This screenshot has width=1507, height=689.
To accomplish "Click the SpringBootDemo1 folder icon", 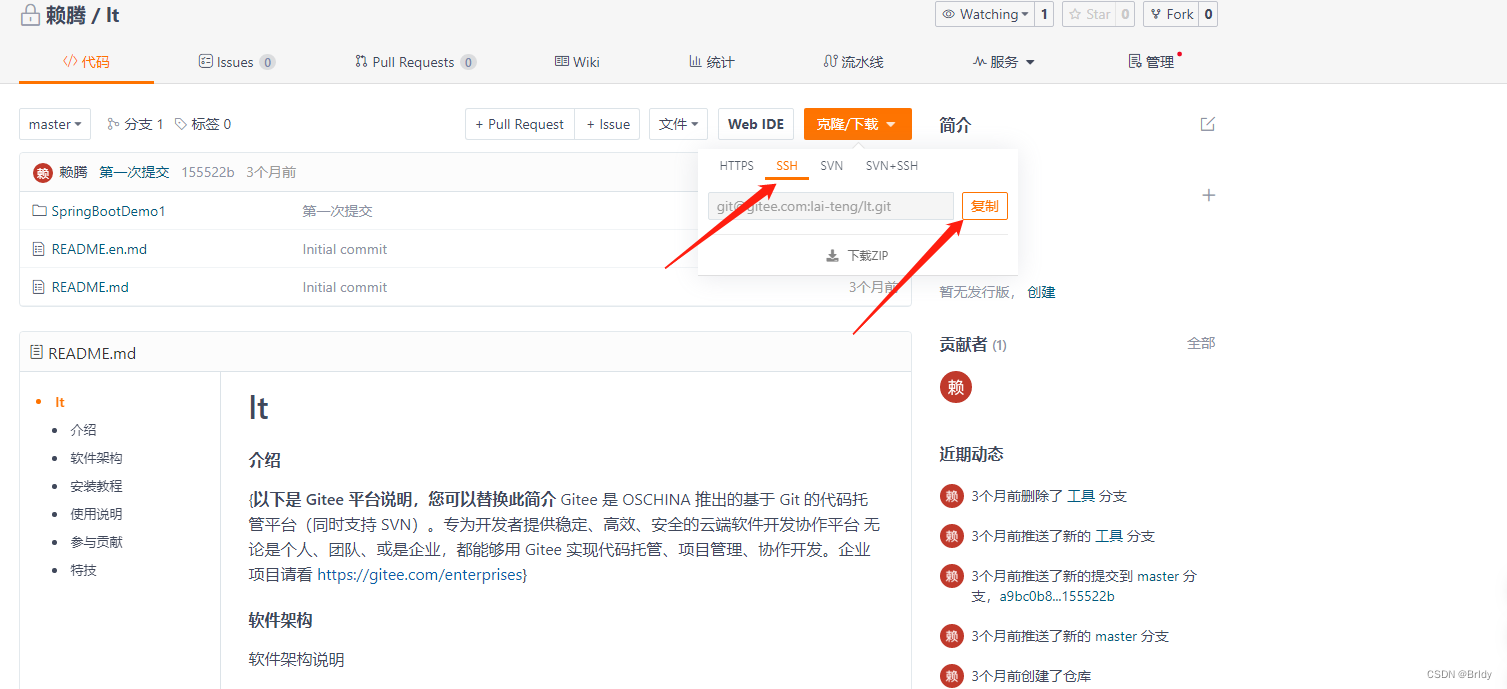I will point(39,211).
